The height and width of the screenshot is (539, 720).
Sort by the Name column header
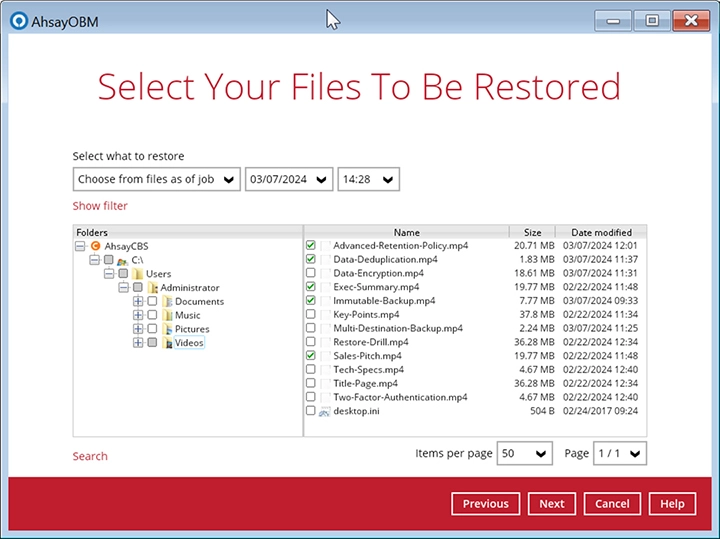[406, 232]
